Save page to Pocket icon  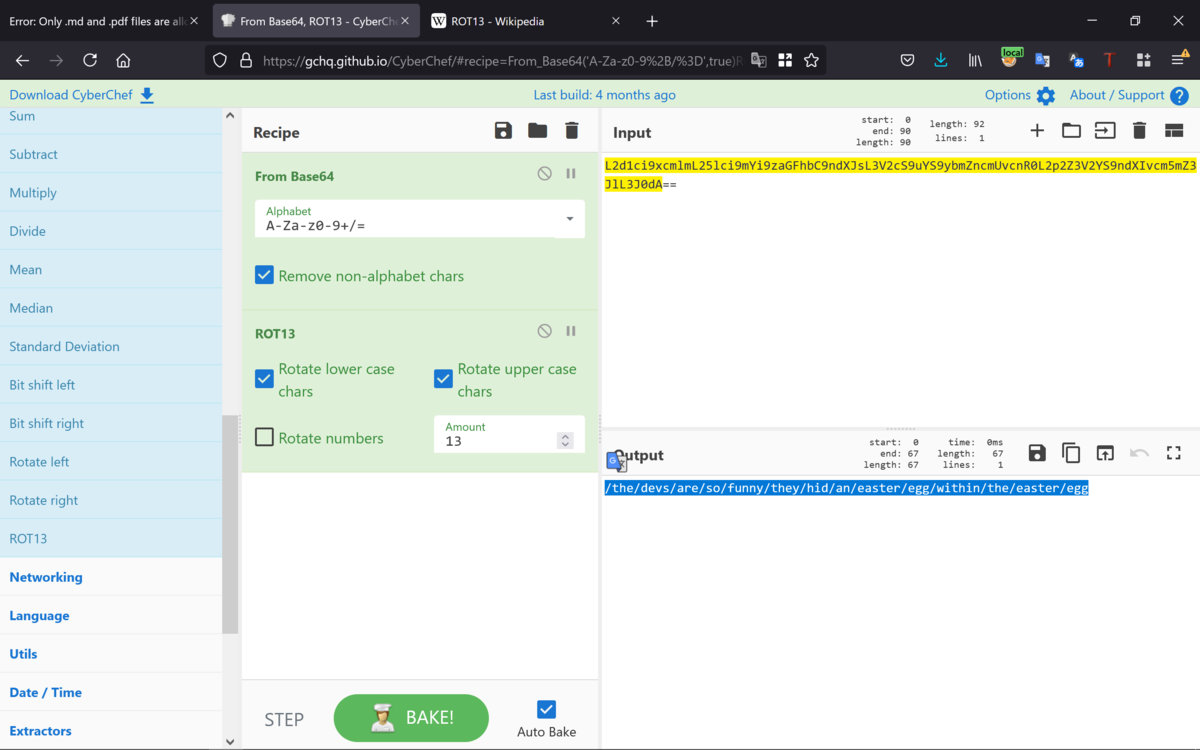907,60
